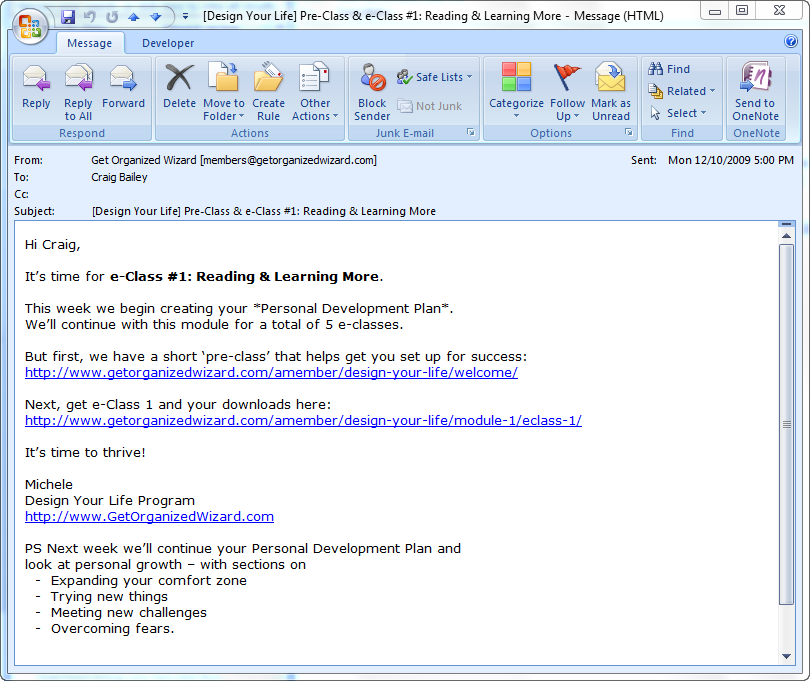The image size is (810, 681).
Task: Click the Undo arrow in quick access toolbar
Action: click(x=90, y=17)
